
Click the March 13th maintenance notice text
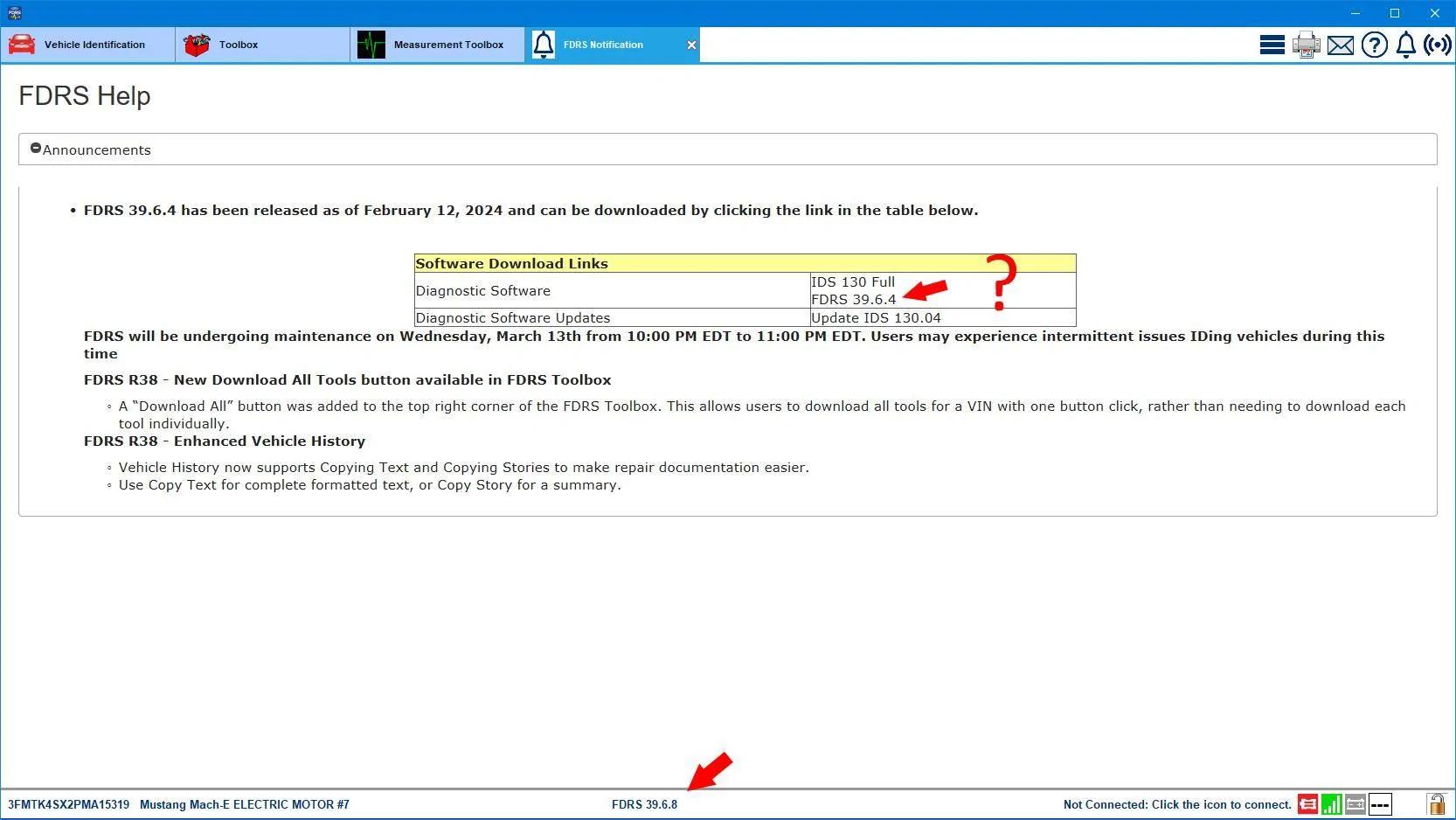point(734,344)
